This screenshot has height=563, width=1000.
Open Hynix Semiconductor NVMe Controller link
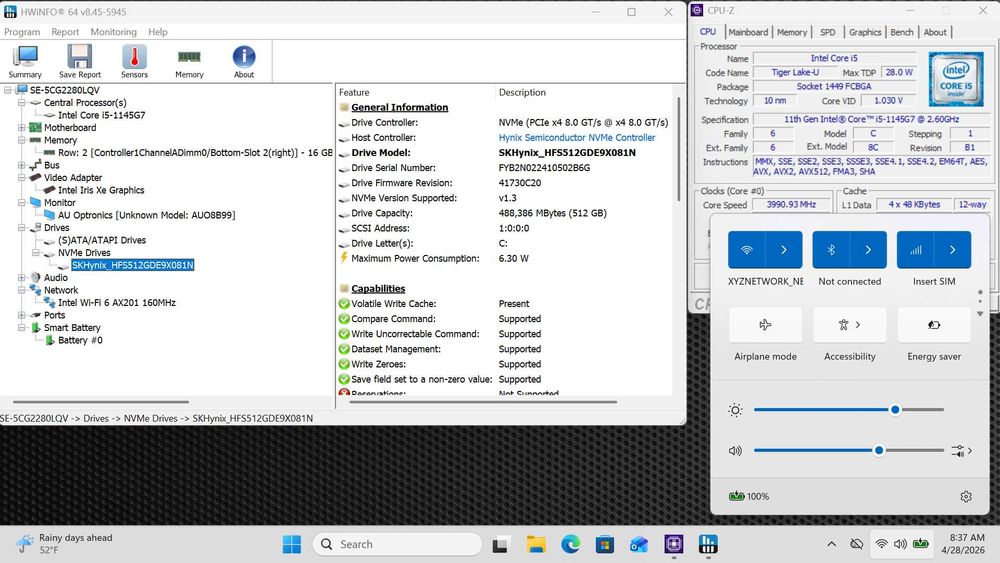tap(577, 138)
